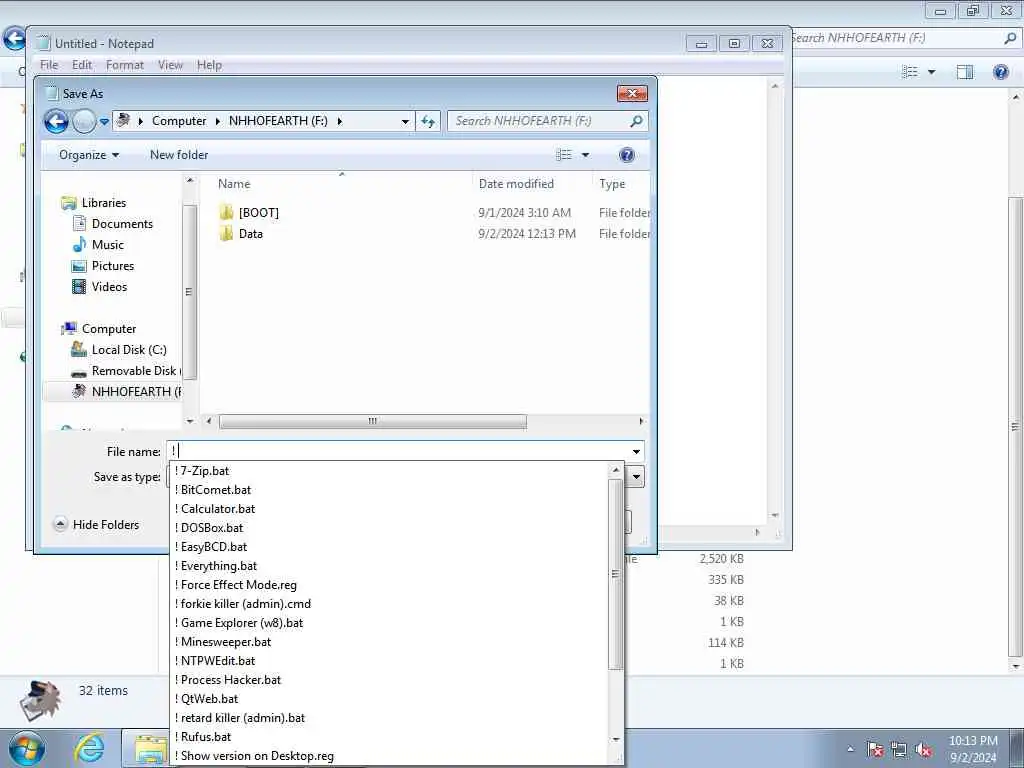The width and height of the screenshot is (1024, 768).
Task: Choose '! Rufus.bat' from suggestions
Action: click(x=391, y=737)
